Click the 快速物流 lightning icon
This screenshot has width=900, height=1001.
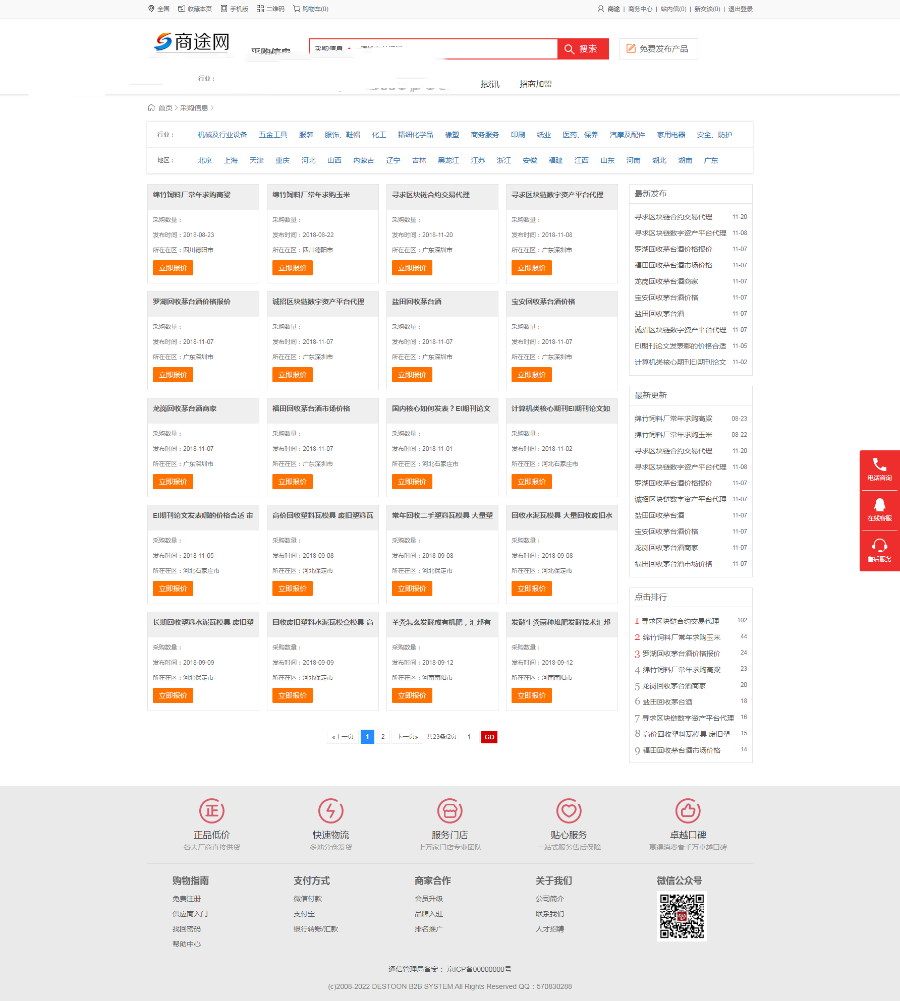pos(330,810)
